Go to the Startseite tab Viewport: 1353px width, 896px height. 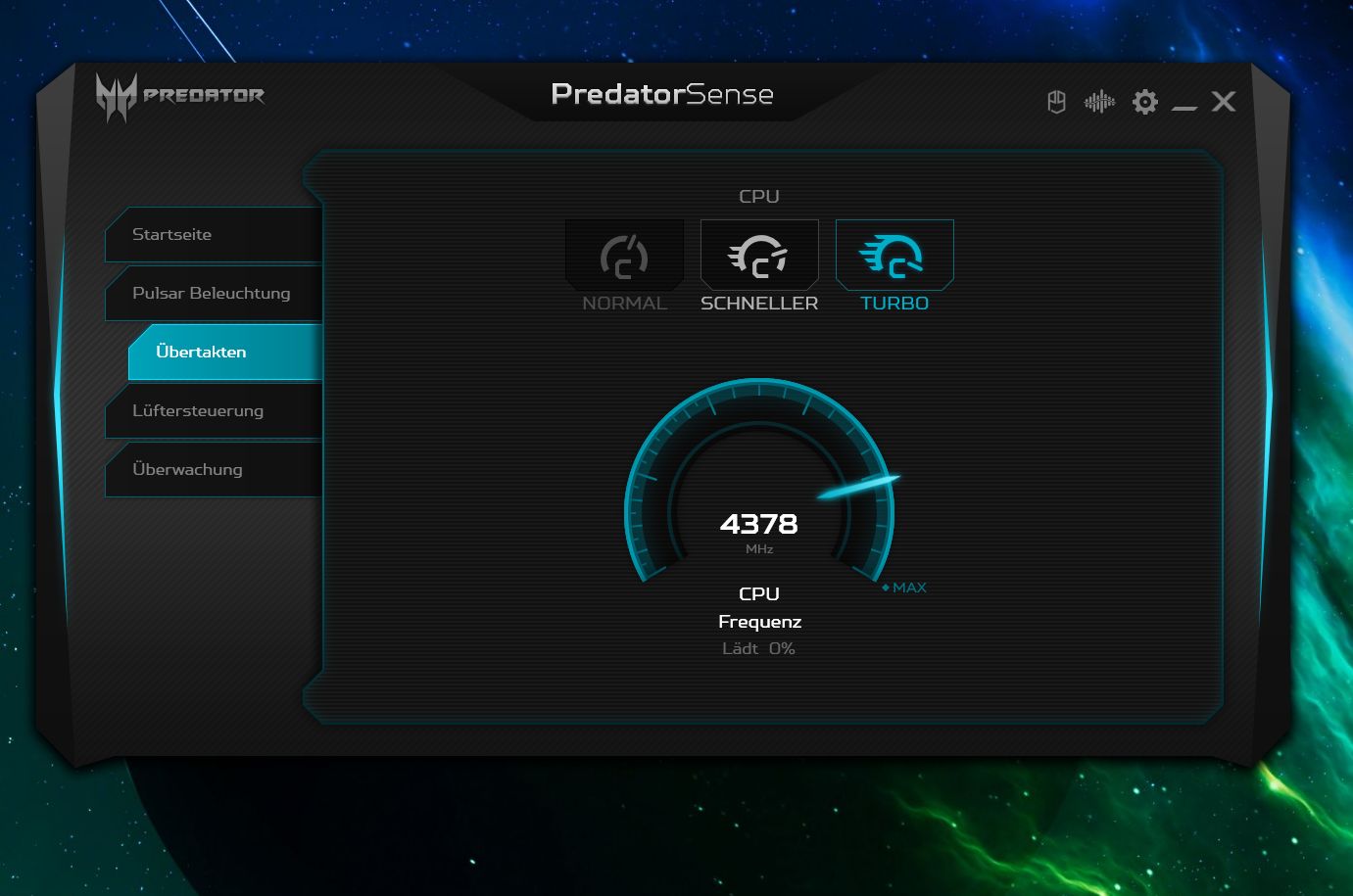pos(214,235)
